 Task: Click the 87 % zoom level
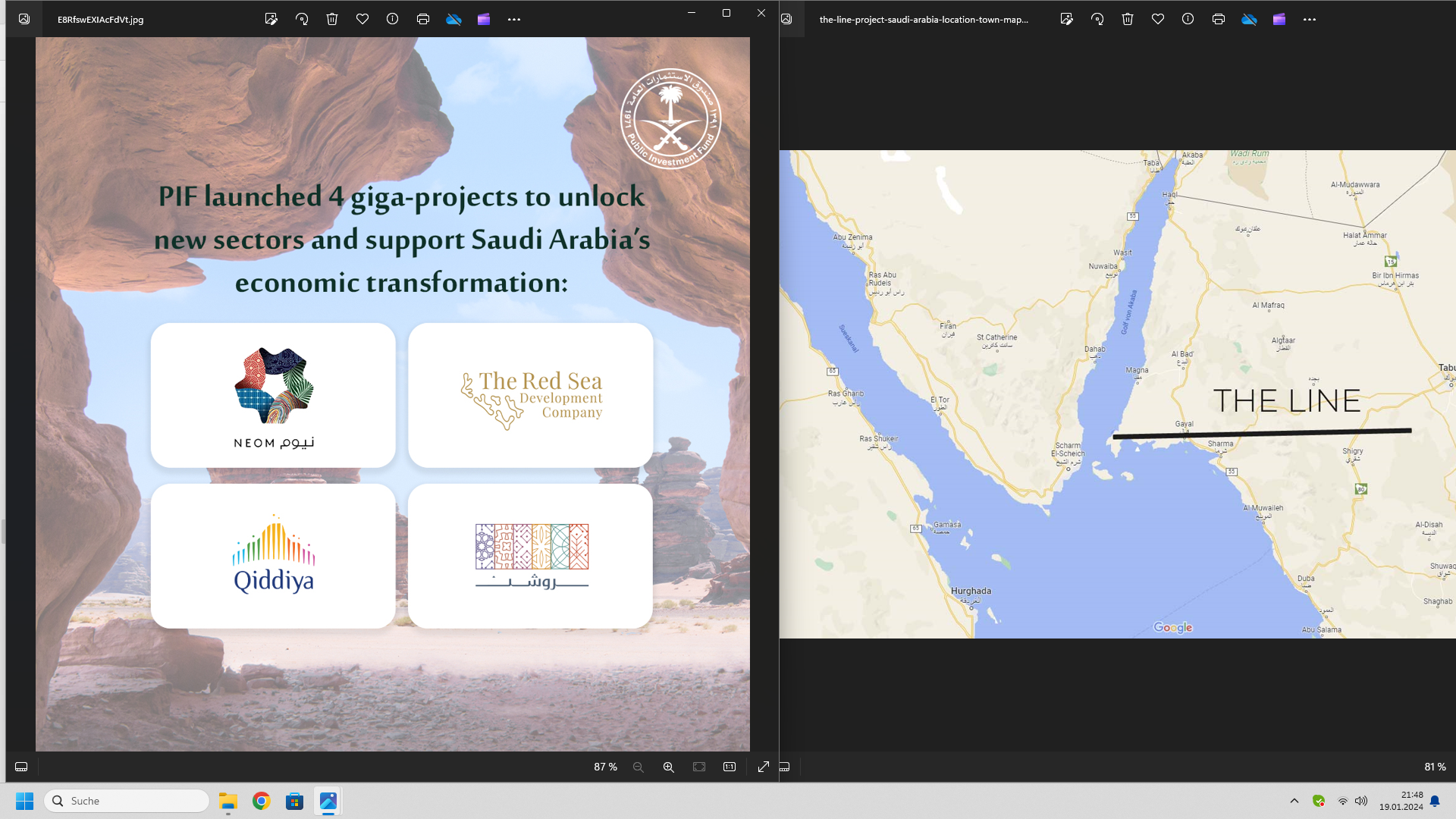tap(605, 767)
